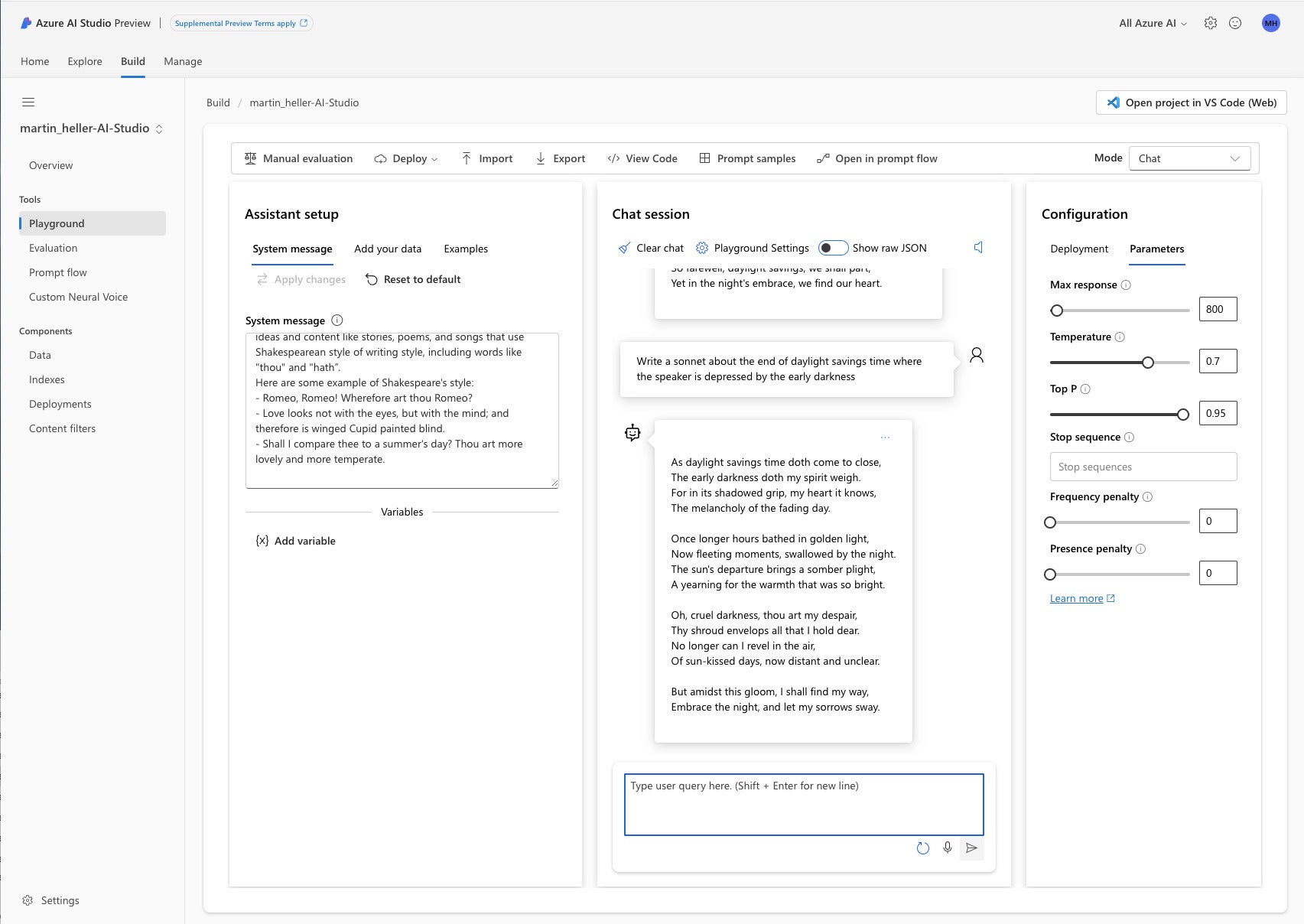
Task: Click the Max response slider thumb
Action: pos(1057,311)
